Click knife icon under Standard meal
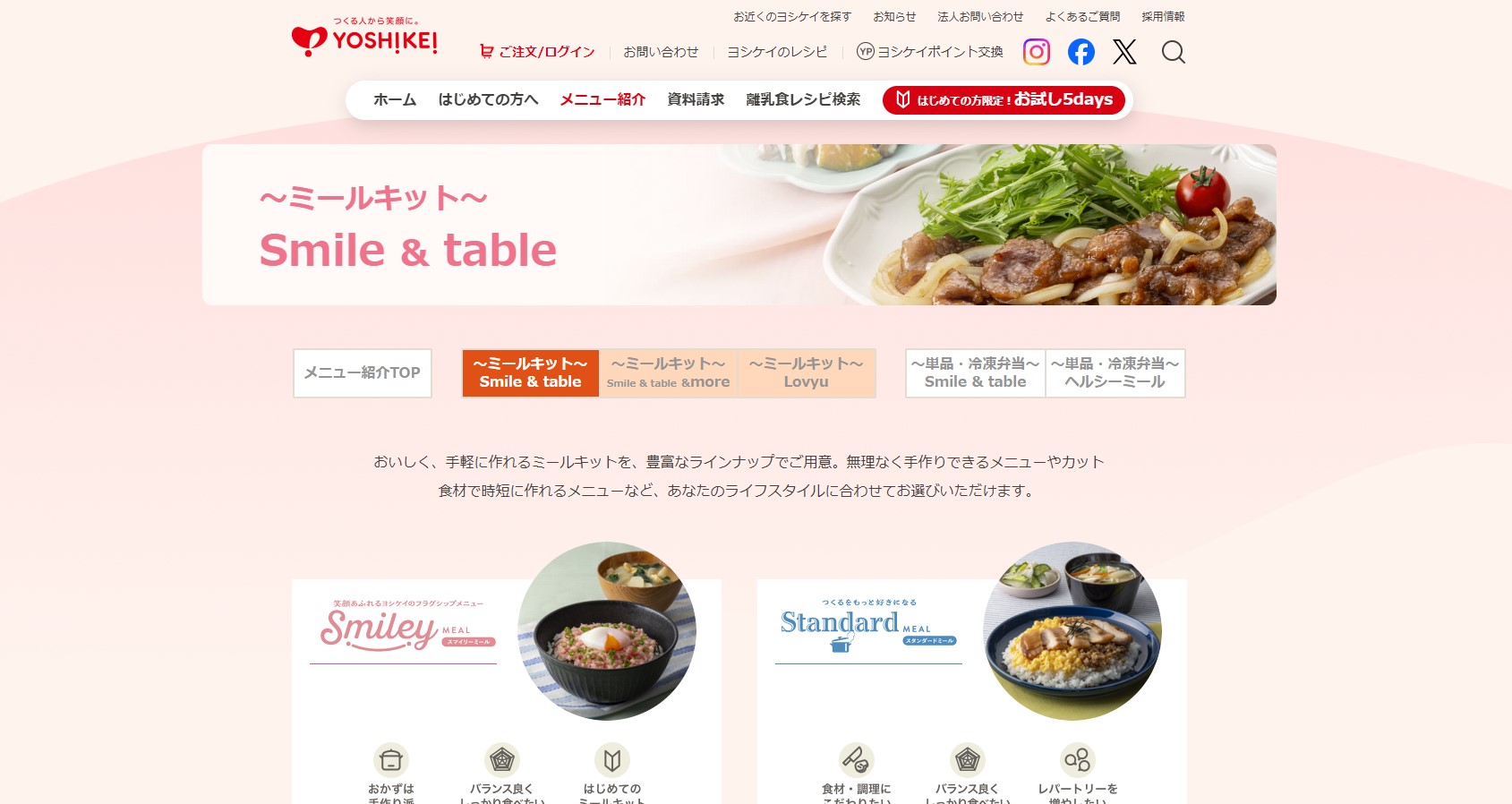This screenshot has width=1512, height=804. (857, 760)
